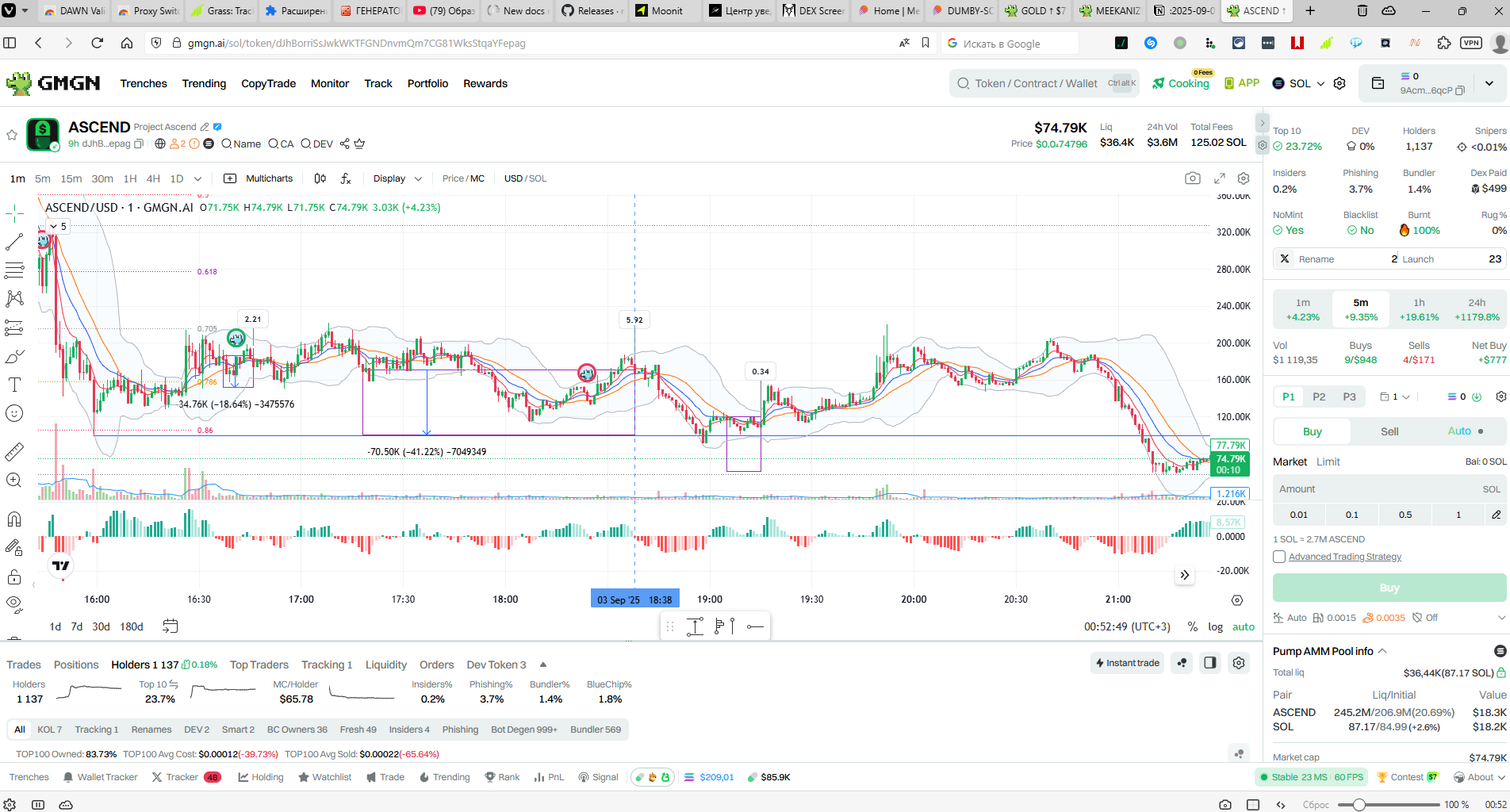Expand the chart to fullscreen

coord(1220,178)
